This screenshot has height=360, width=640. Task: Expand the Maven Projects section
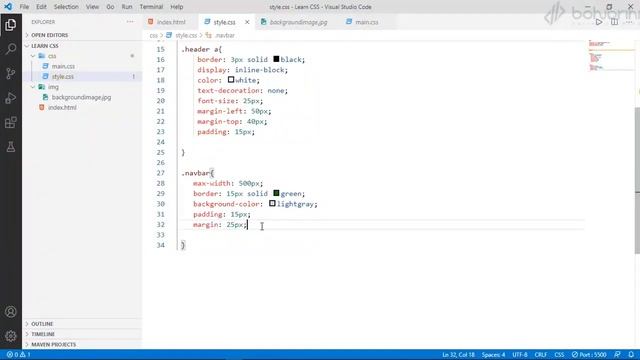coord(53,344)
